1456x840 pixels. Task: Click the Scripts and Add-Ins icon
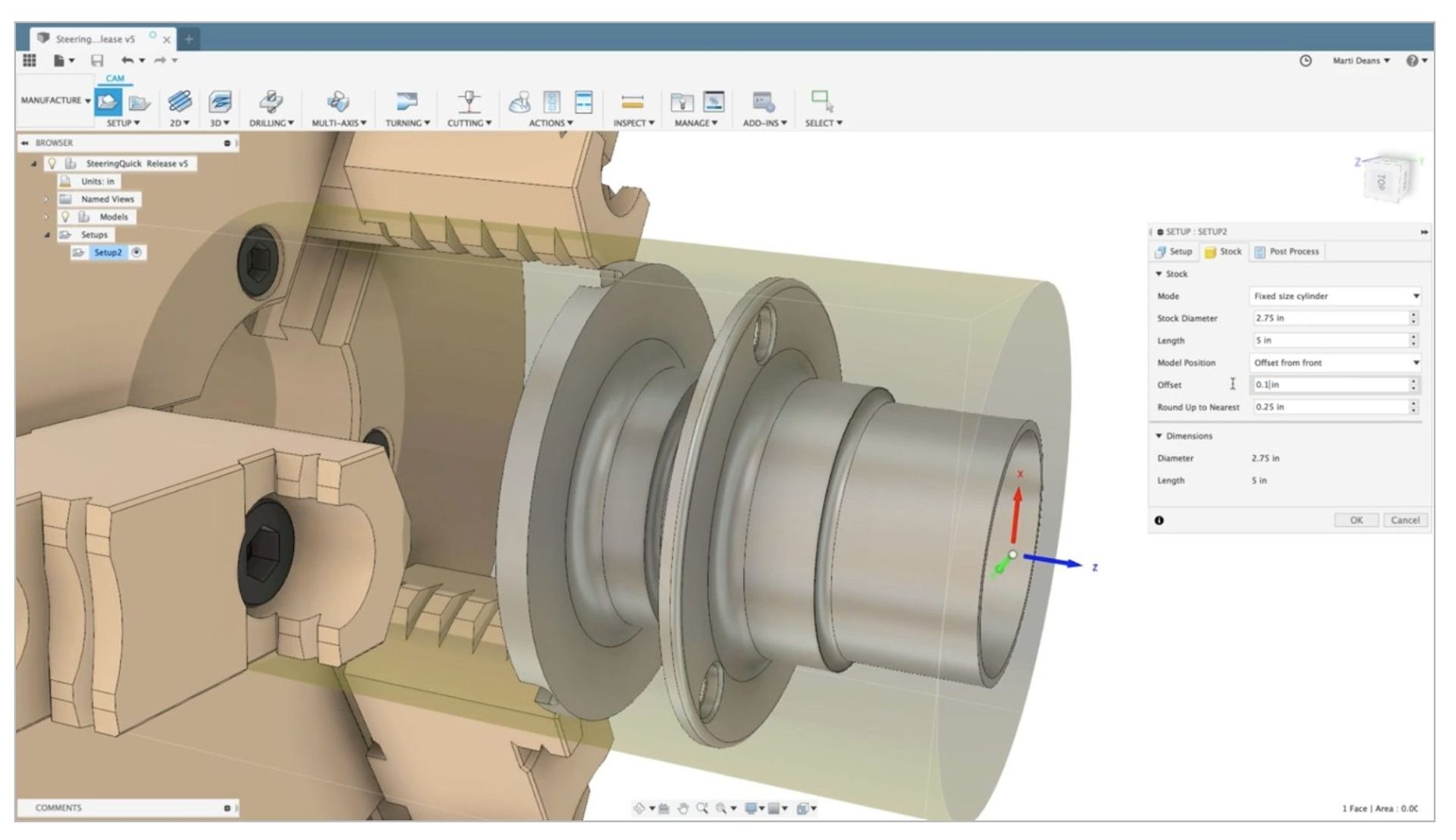tap(764, 102)
